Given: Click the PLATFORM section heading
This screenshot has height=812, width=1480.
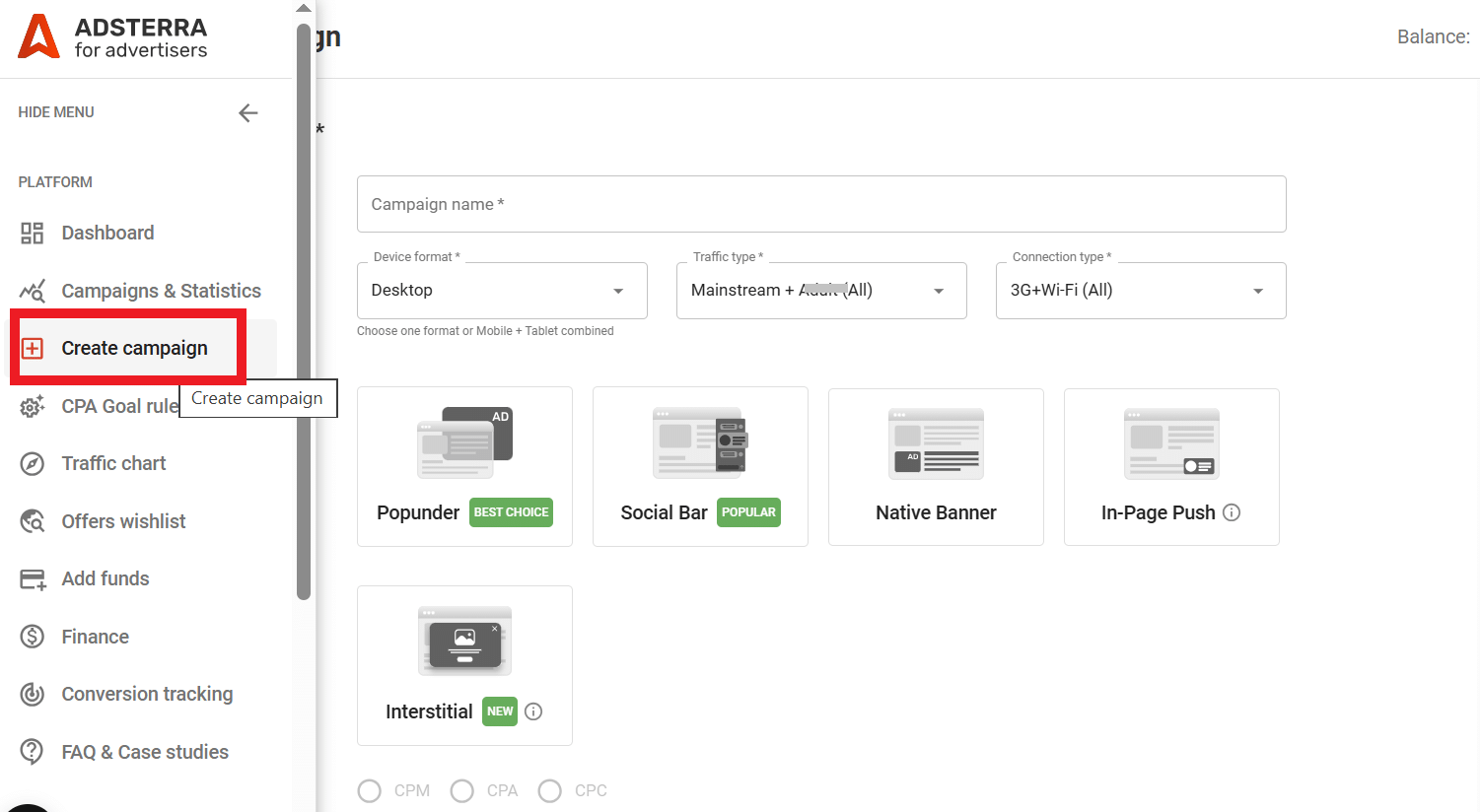Looking at the screenshot, I should [x=55, y=182].
